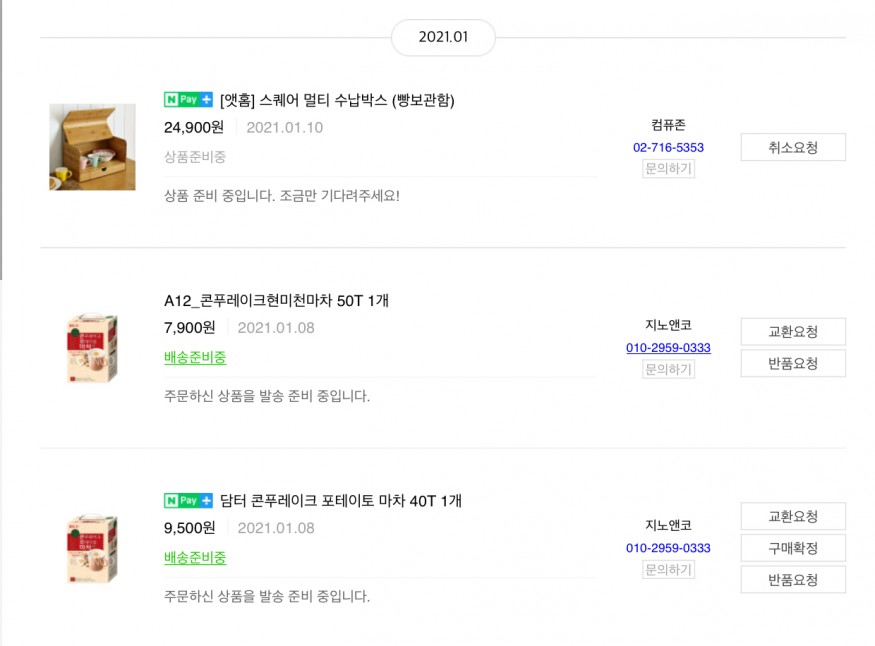This screenshot has height=646, width=875.
Task: Open the 7,900원 corn flake tea thumbnail
Action: (92, 348)
